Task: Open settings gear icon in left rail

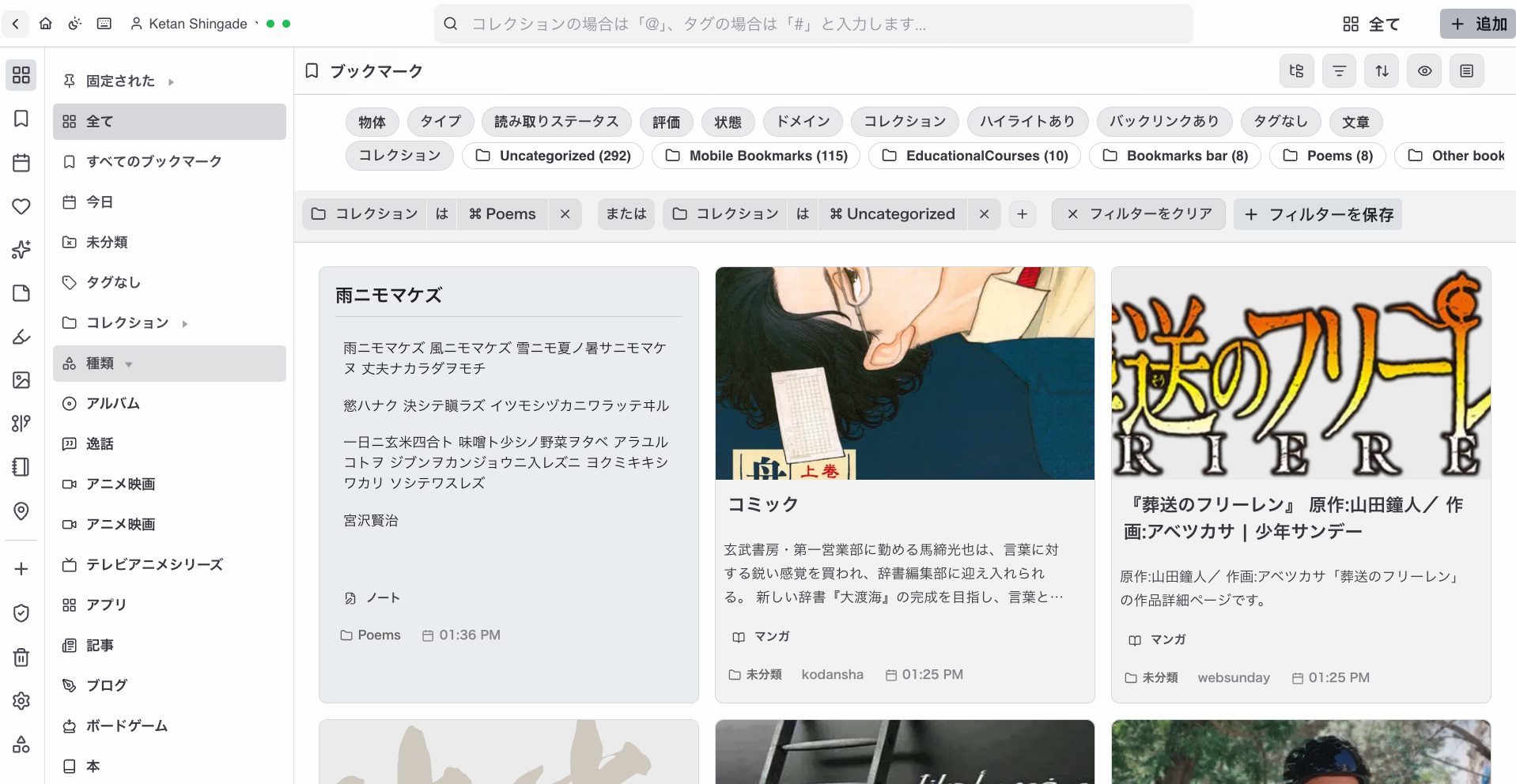Action: click(21, 701)
